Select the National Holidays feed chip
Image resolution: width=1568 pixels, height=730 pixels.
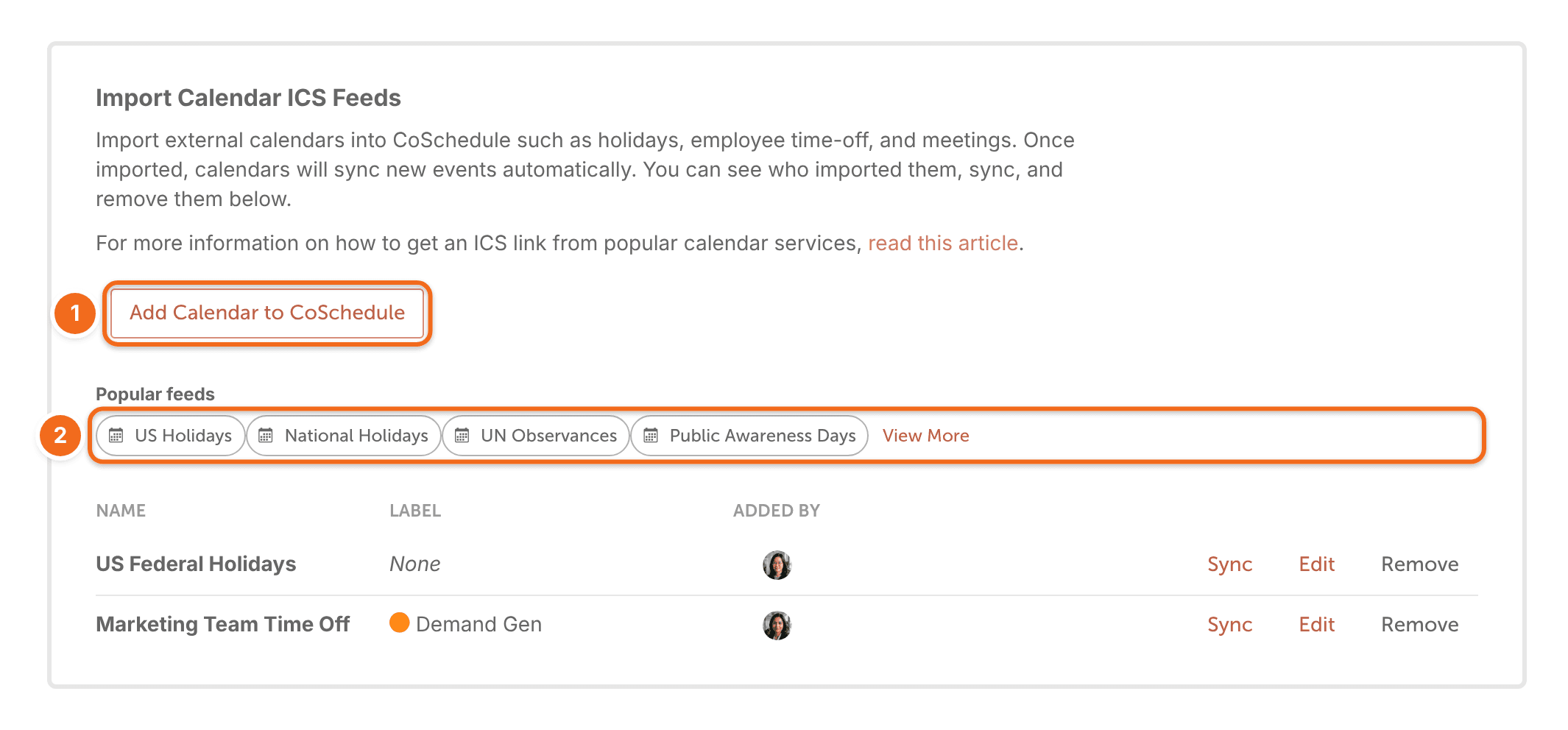click(343, 436)
